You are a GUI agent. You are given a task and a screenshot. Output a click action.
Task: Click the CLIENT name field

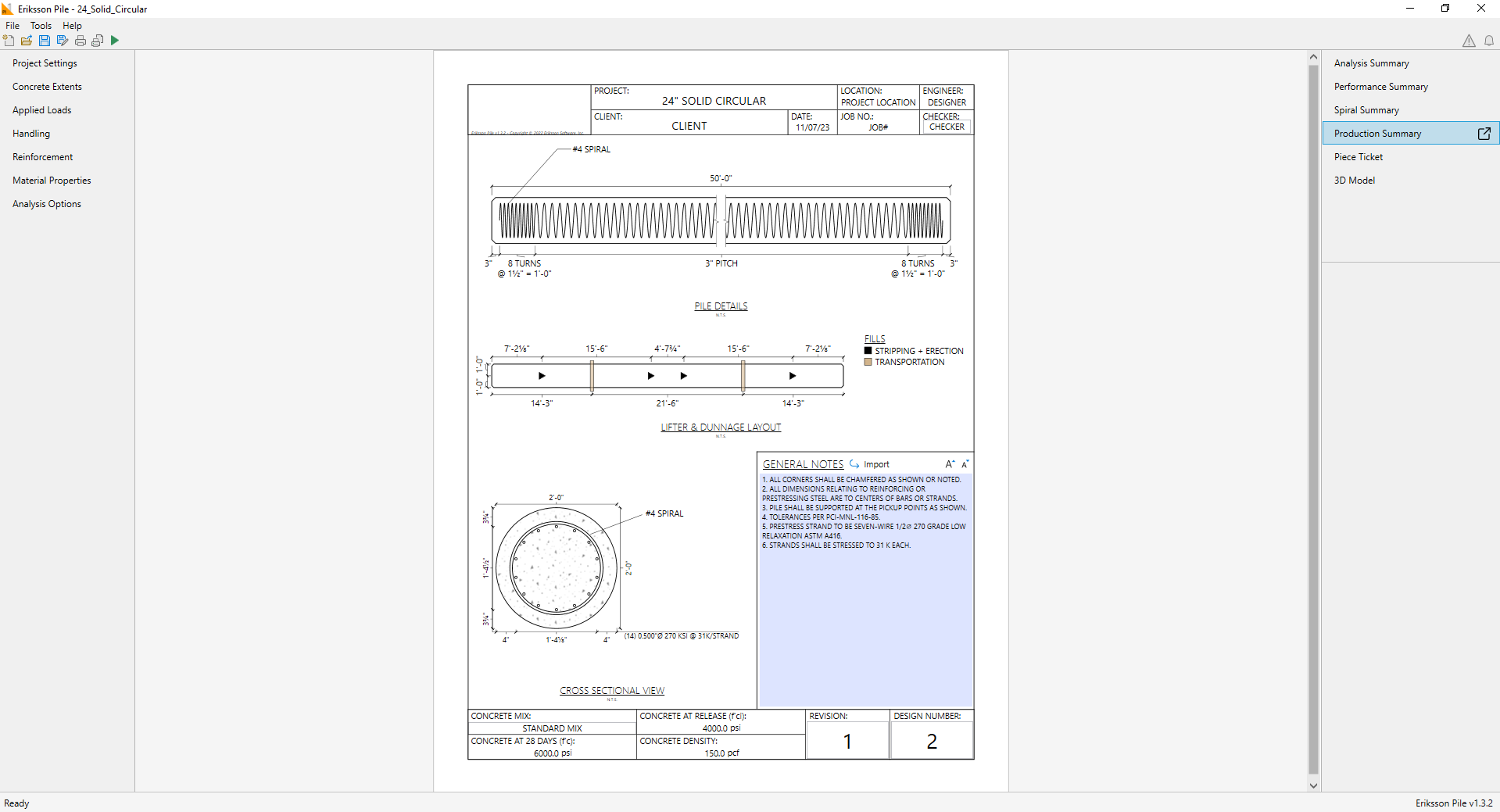point(689,126)
